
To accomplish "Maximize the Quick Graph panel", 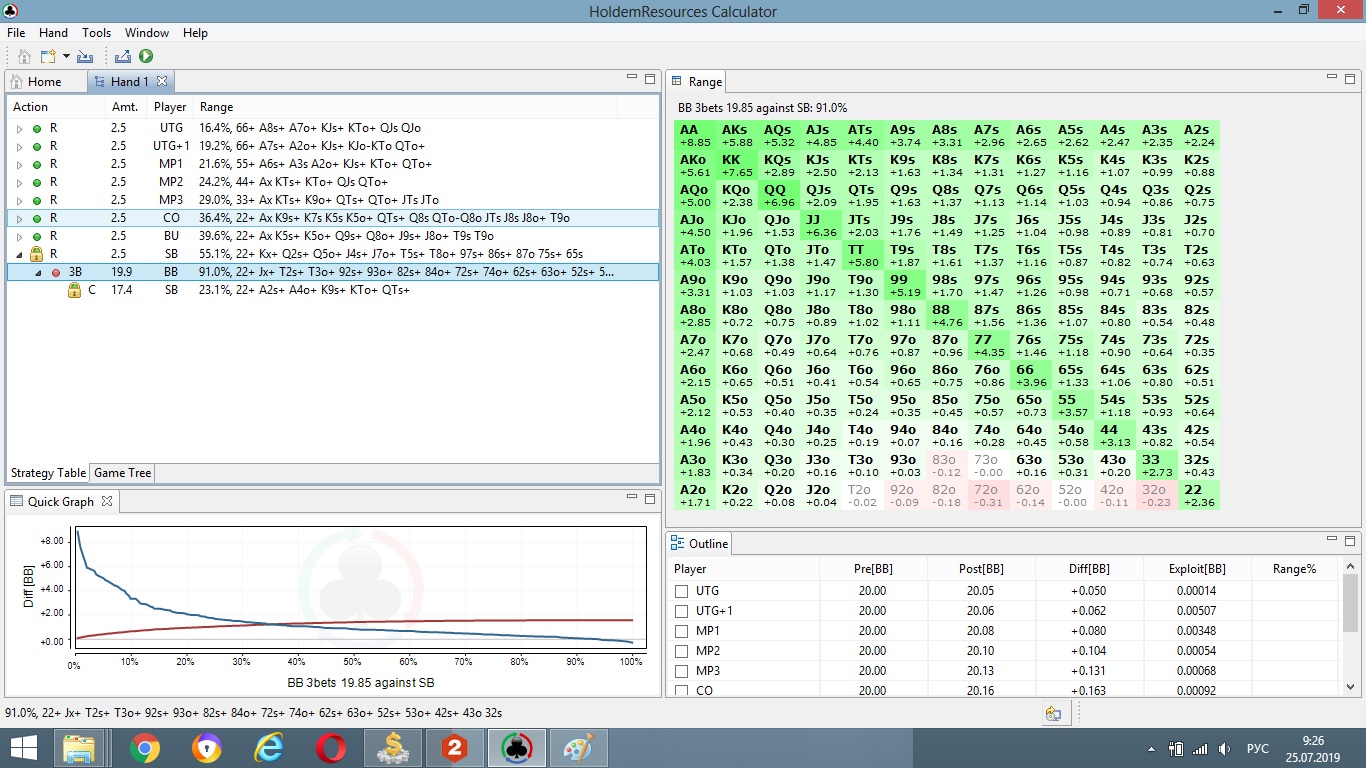I will click(x=649, y=498).
